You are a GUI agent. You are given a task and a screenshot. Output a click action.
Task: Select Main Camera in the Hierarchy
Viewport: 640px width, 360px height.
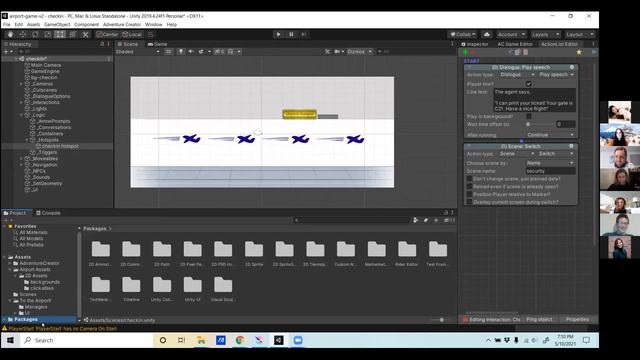point(46,65)
